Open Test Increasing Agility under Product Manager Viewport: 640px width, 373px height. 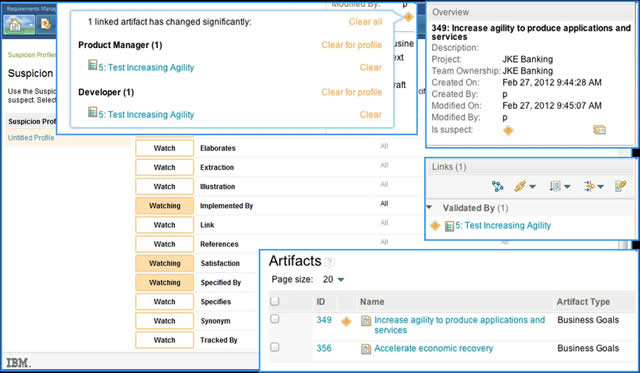coord(146,68)
